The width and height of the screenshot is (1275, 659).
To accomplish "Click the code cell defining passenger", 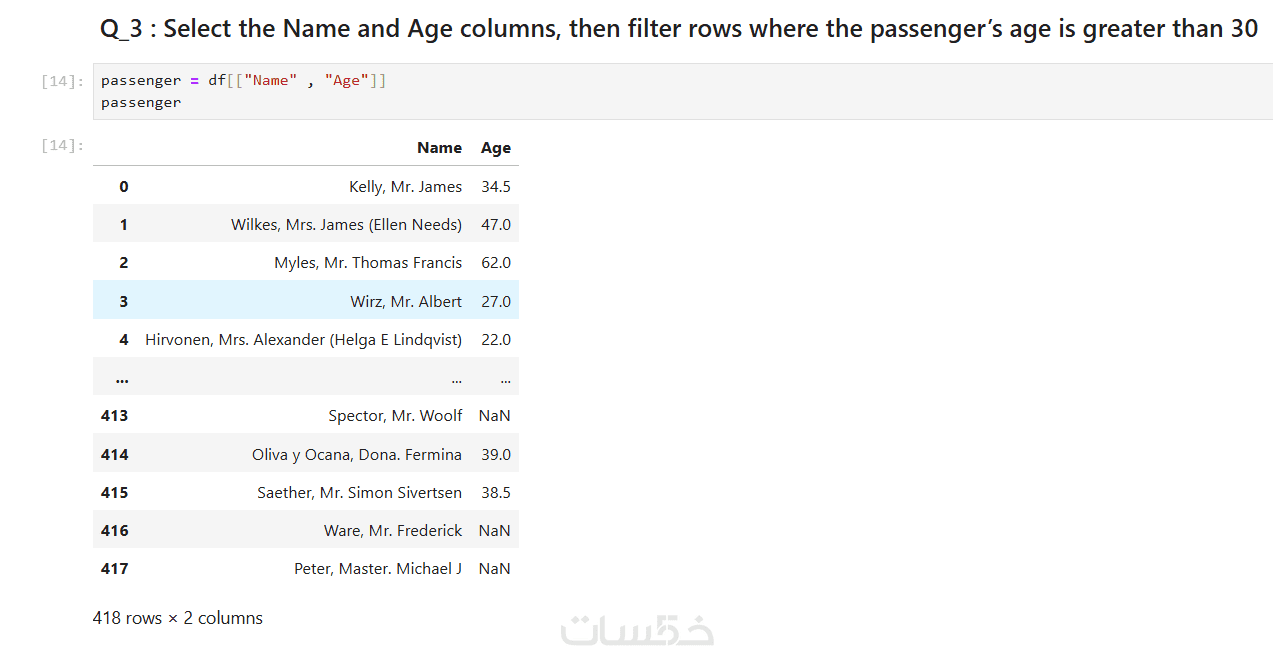I will [600, 91].
